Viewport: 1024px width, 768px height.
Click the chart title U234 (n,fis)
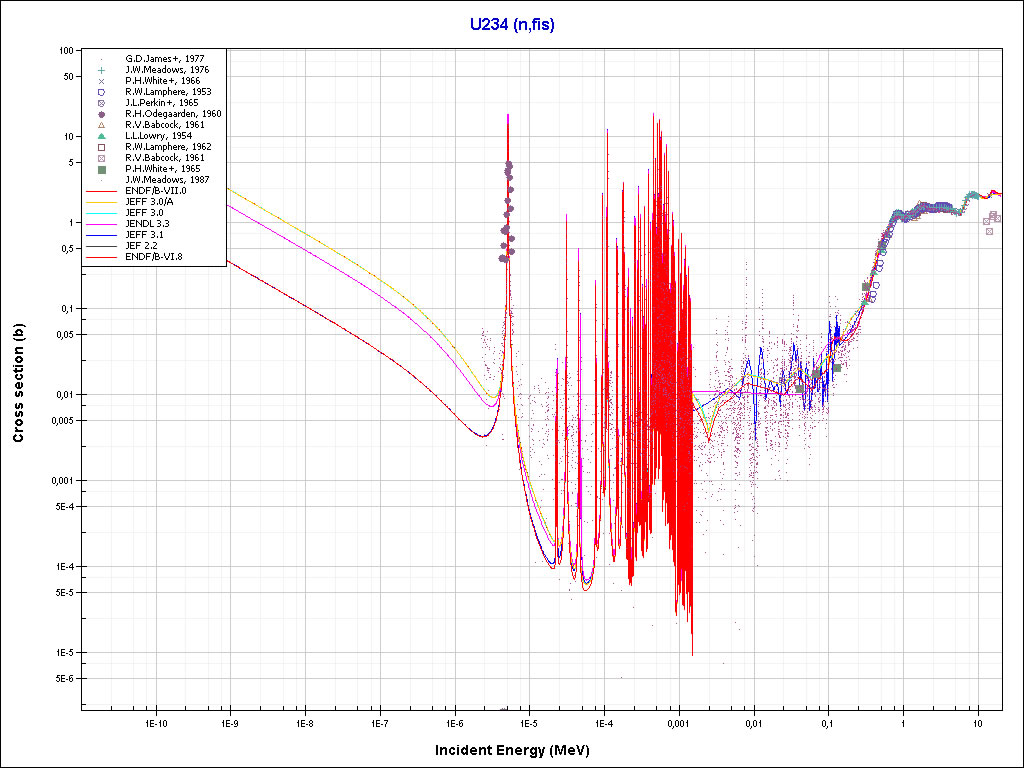[512, 24]
